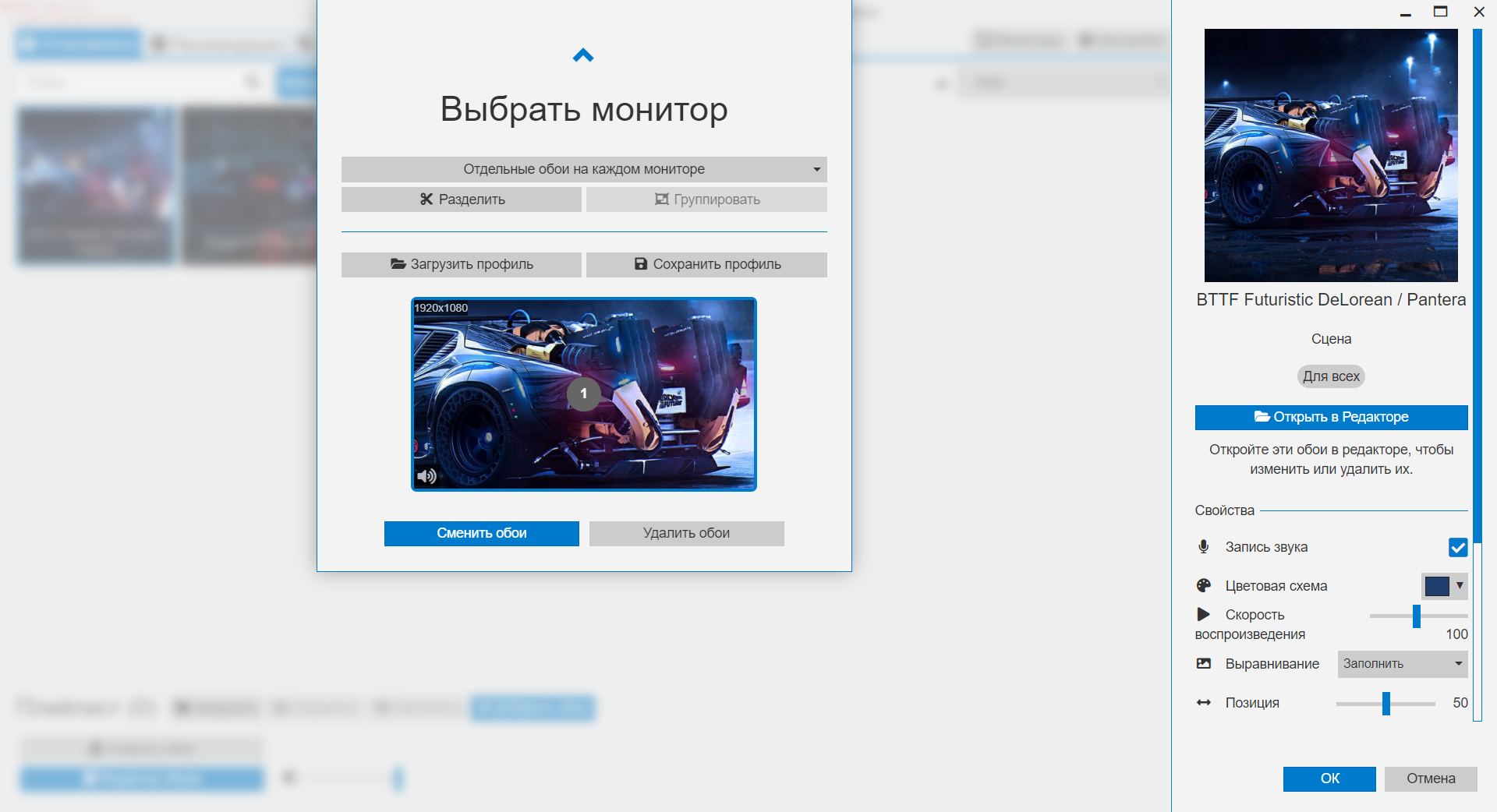1497x812 pixels.
Task: Click the position value 50
Action: coord(1460,703)
